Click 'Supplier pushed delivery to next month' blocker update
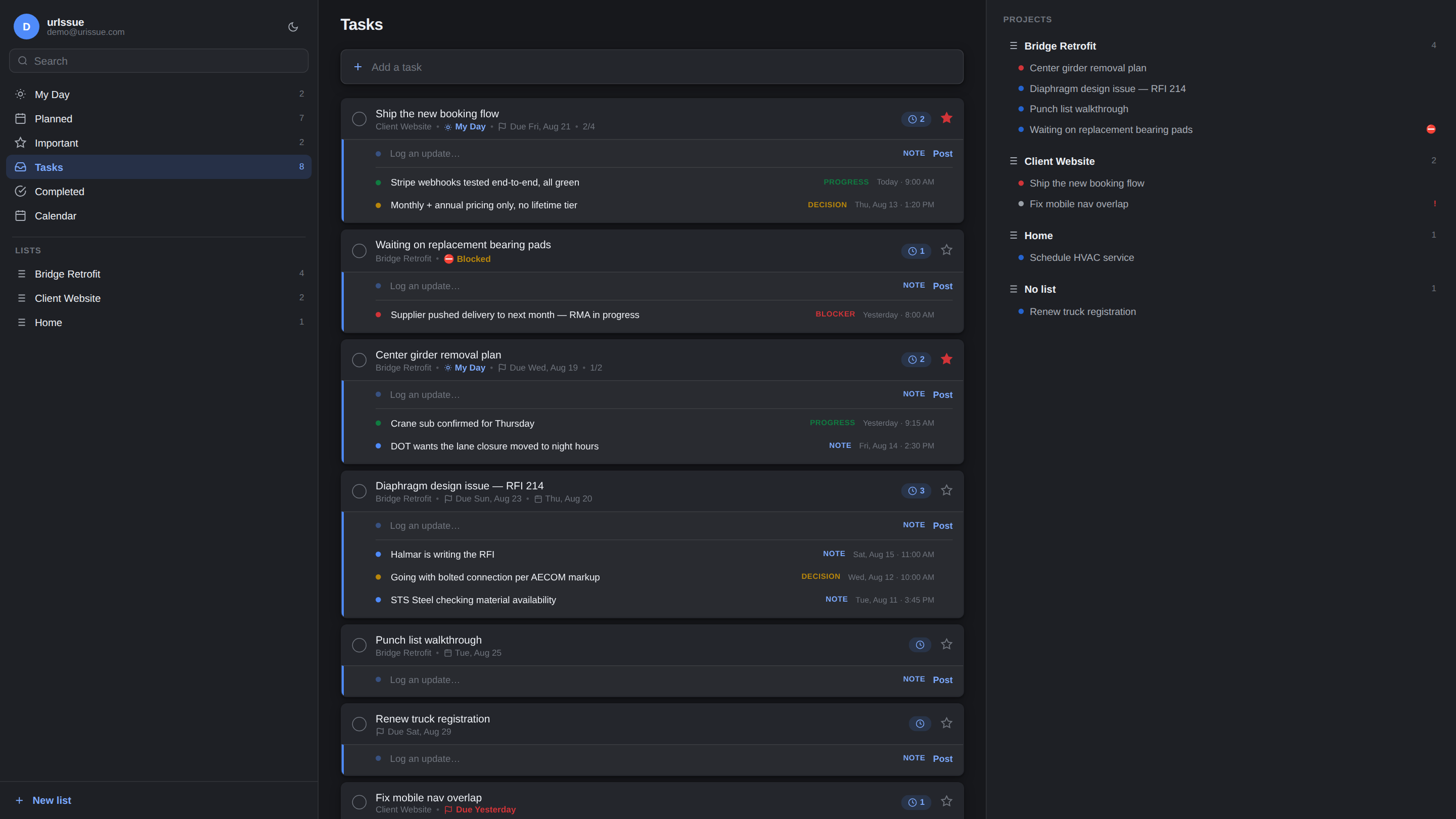 [514, 315]
